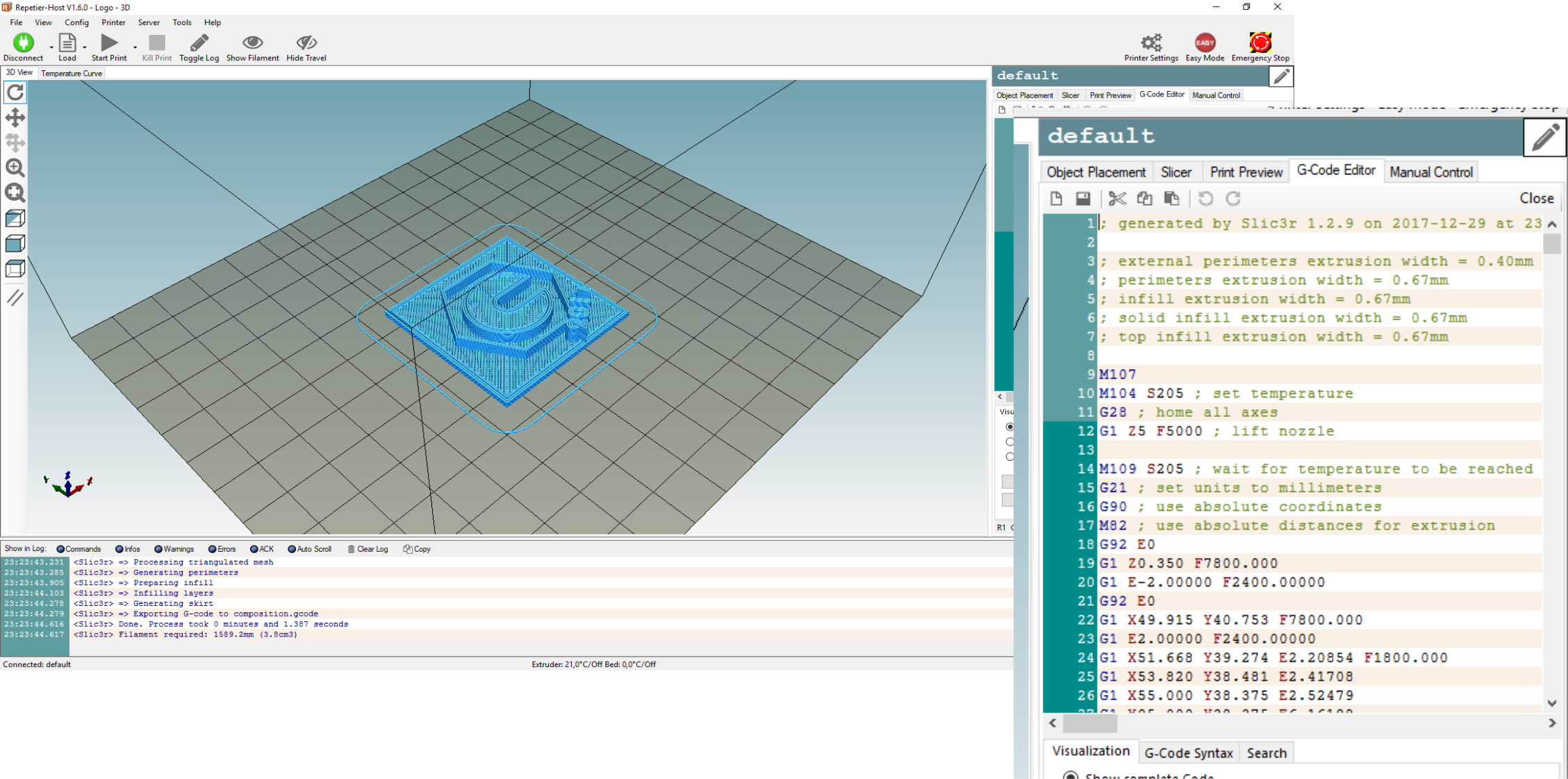The image size is (1568, 779).
Task: Toggle the Show Filament eye icon
Action: (x=252, y=43)
